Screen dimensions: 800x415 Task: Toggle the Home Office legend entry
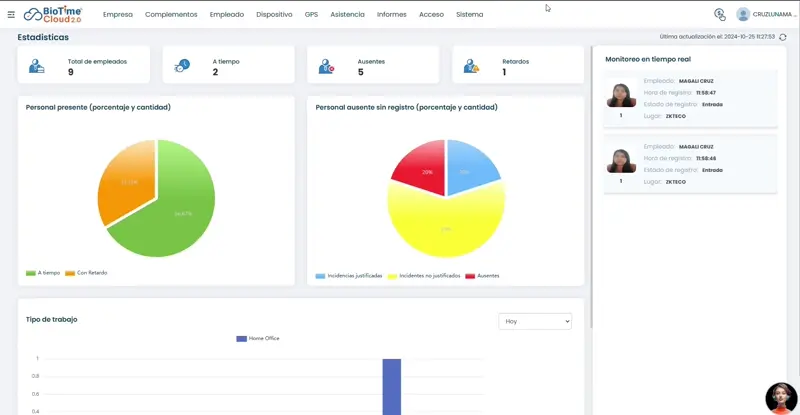(258, 338)
